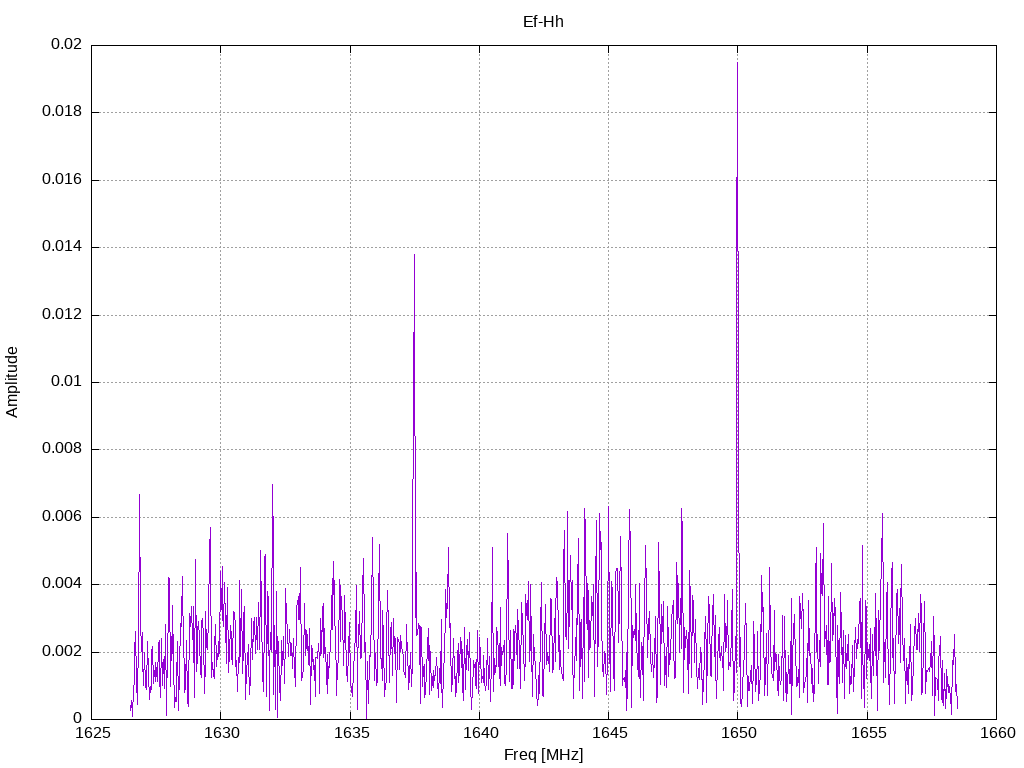The height and width of the screenshot is (768, 1024).
Task: Select the y-axis tick label 0.002
Action: coord(62,652)
